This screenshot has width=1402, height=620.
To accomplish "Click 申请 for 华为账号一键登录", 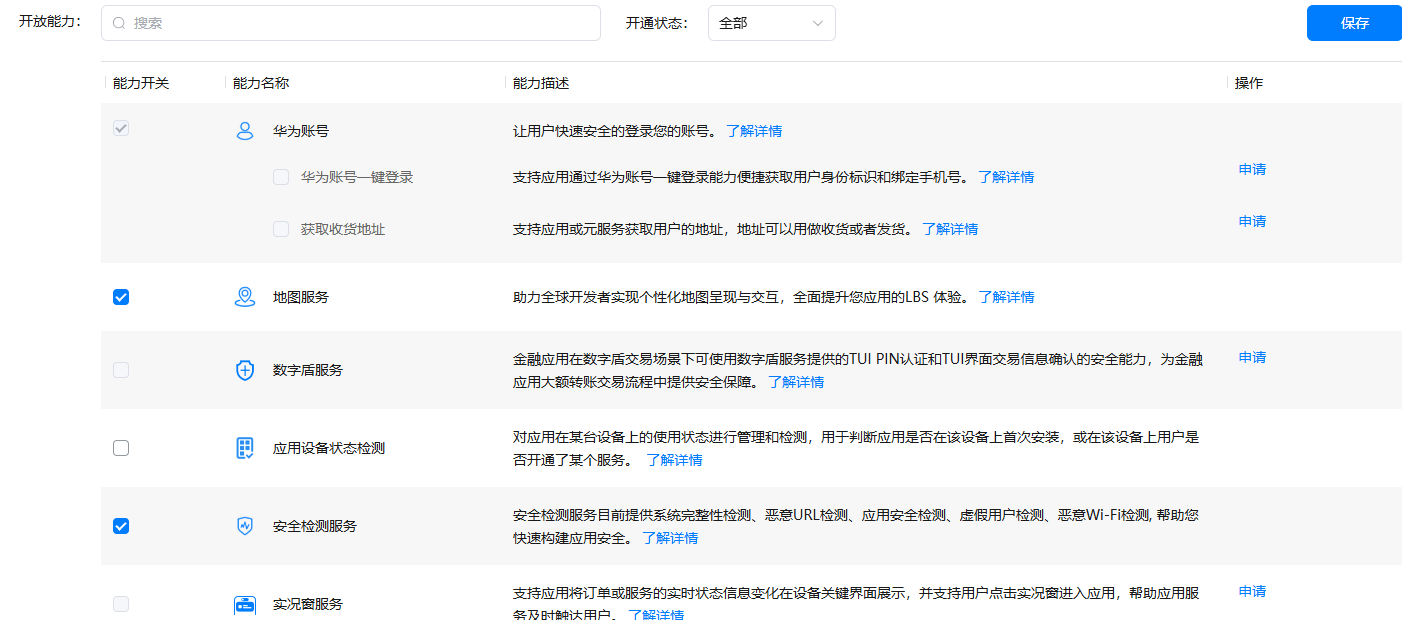I will click(x=1252, y=169).
